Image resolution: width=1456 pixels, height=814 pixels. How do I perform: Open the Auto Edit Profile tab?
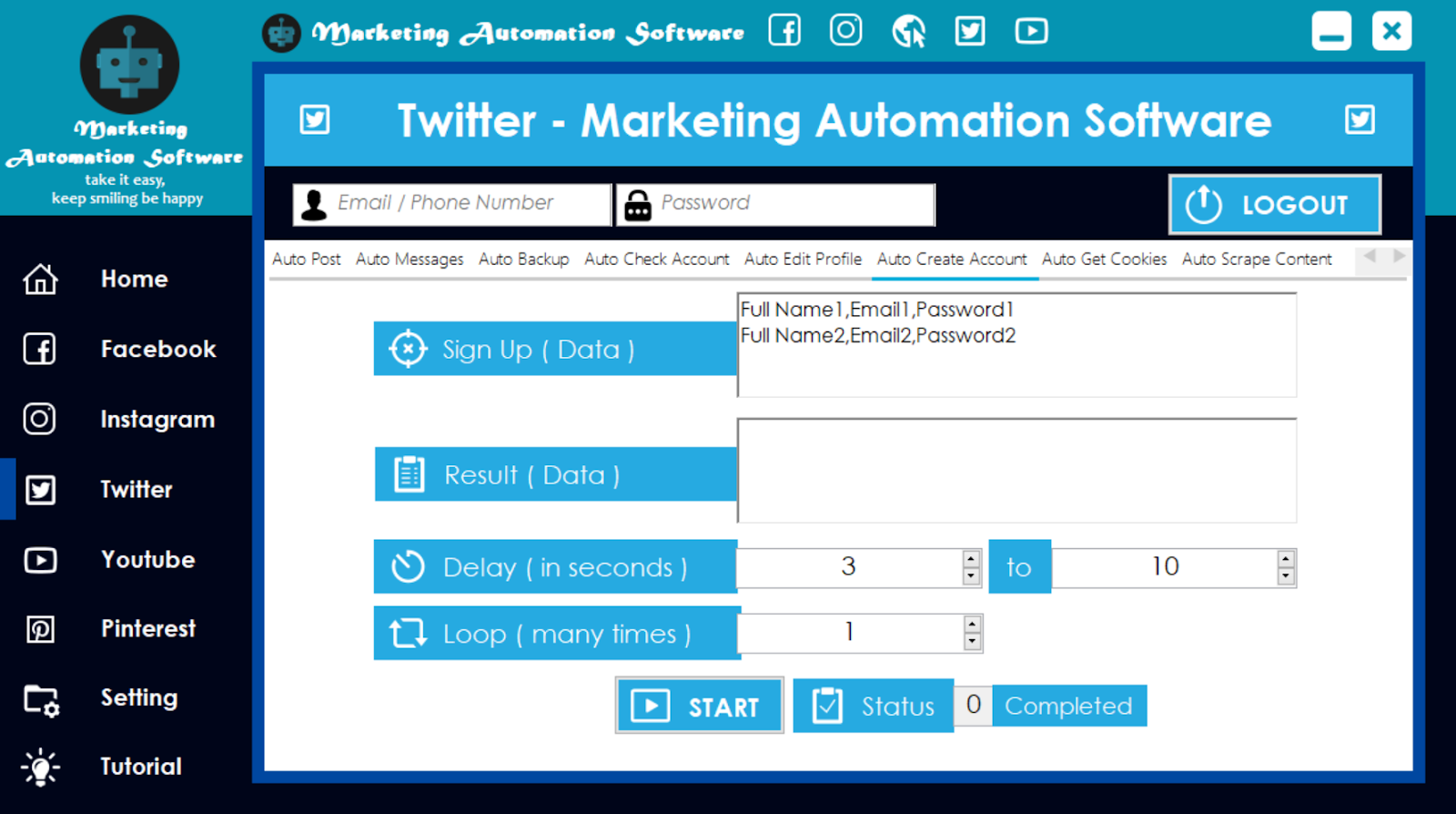[x=803, y=259]
